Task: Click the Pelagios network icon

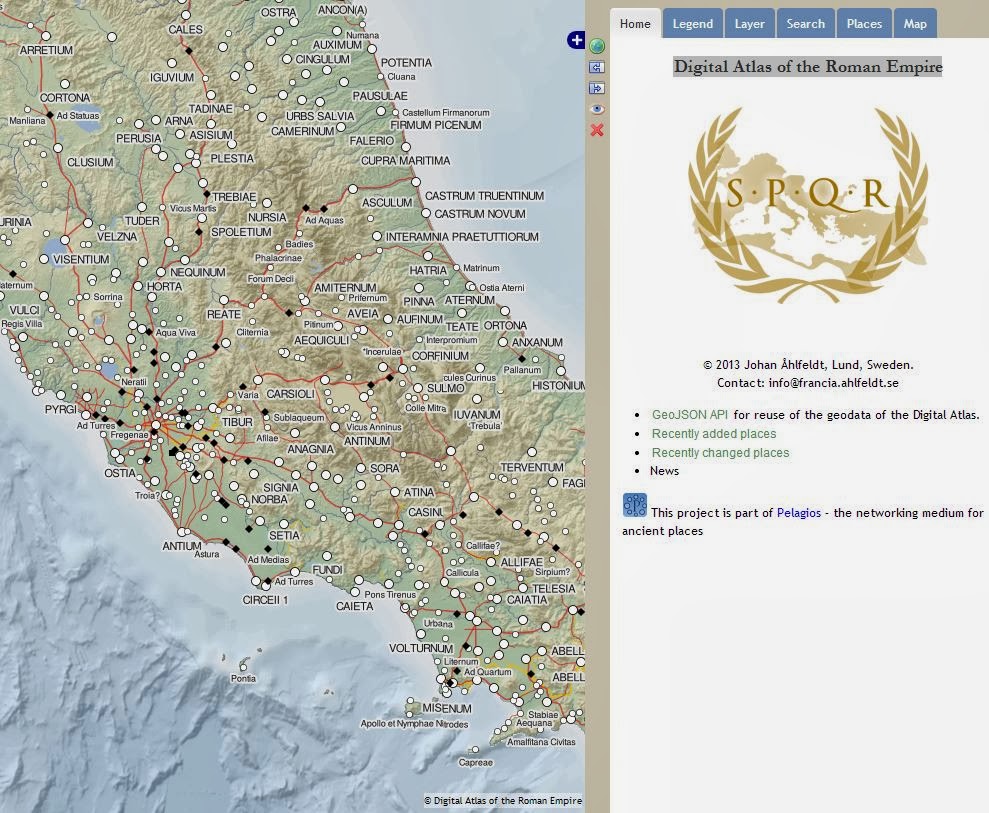Action: tap(635, 505)
